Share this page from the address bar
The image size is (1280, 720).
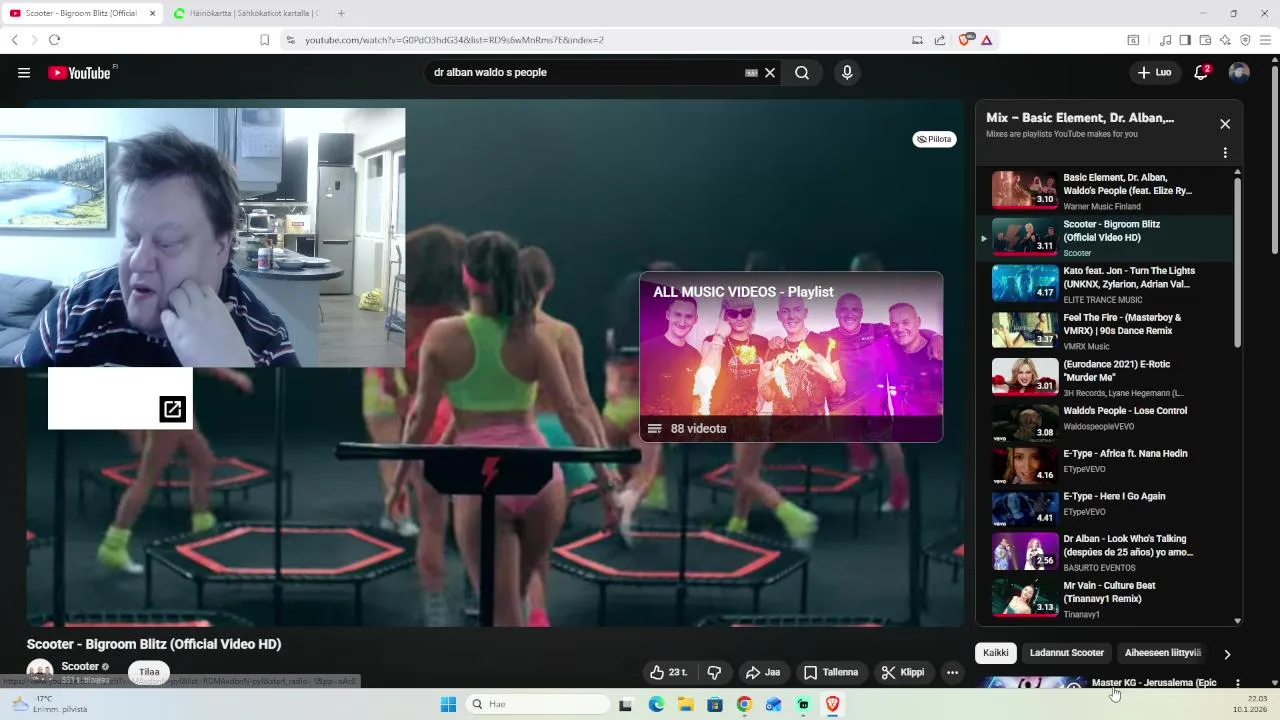pyautogui.click(x=940, y=40)
